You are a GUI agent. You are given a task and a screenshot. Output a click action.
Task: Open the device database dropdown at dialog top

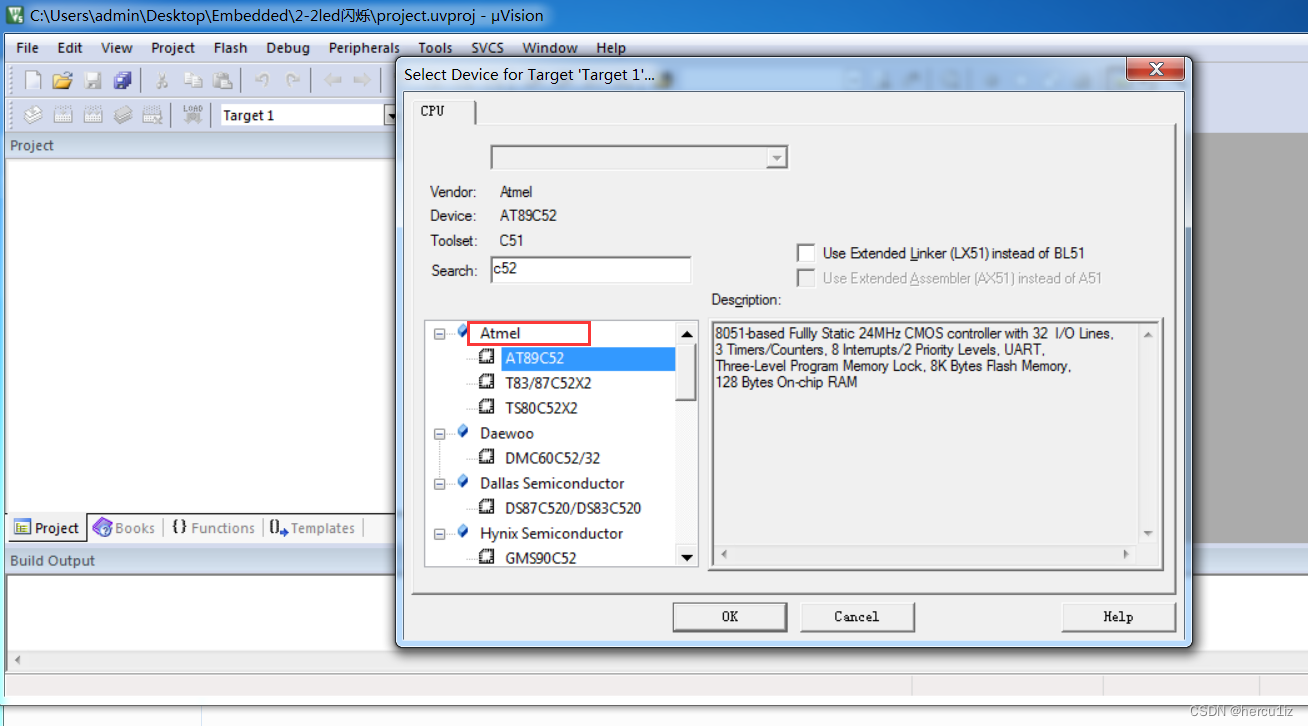click(777, 158)
